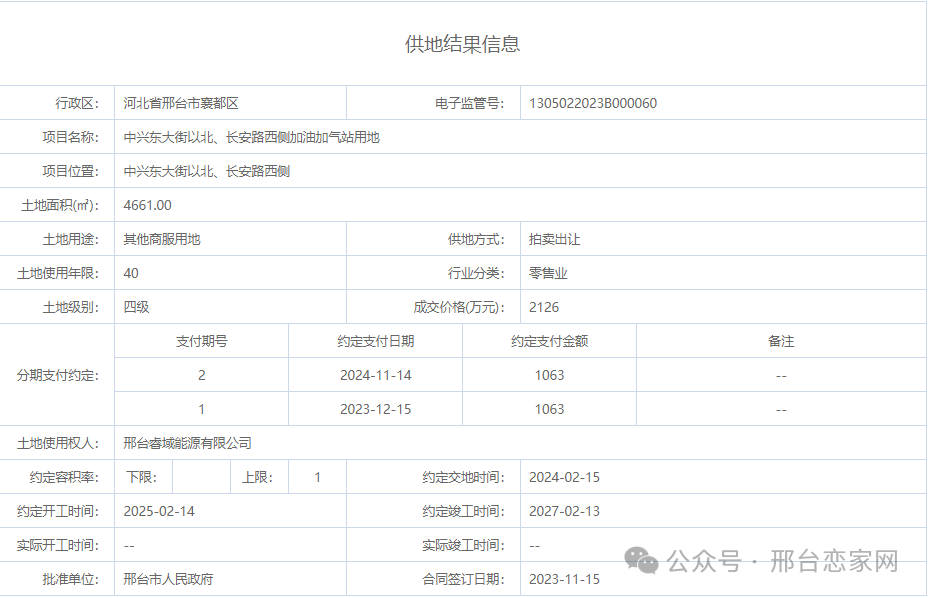Click the 行业分类 label

tap(476, 274)
